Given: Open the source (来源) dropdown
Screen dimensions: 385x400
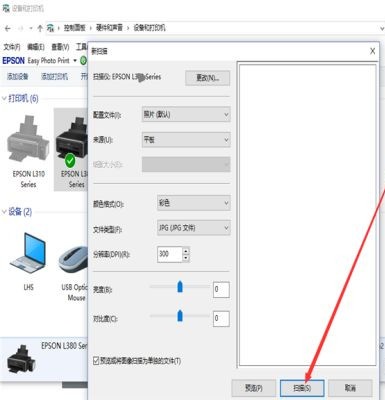Looking at the screenshot, I should coord(186,140).
